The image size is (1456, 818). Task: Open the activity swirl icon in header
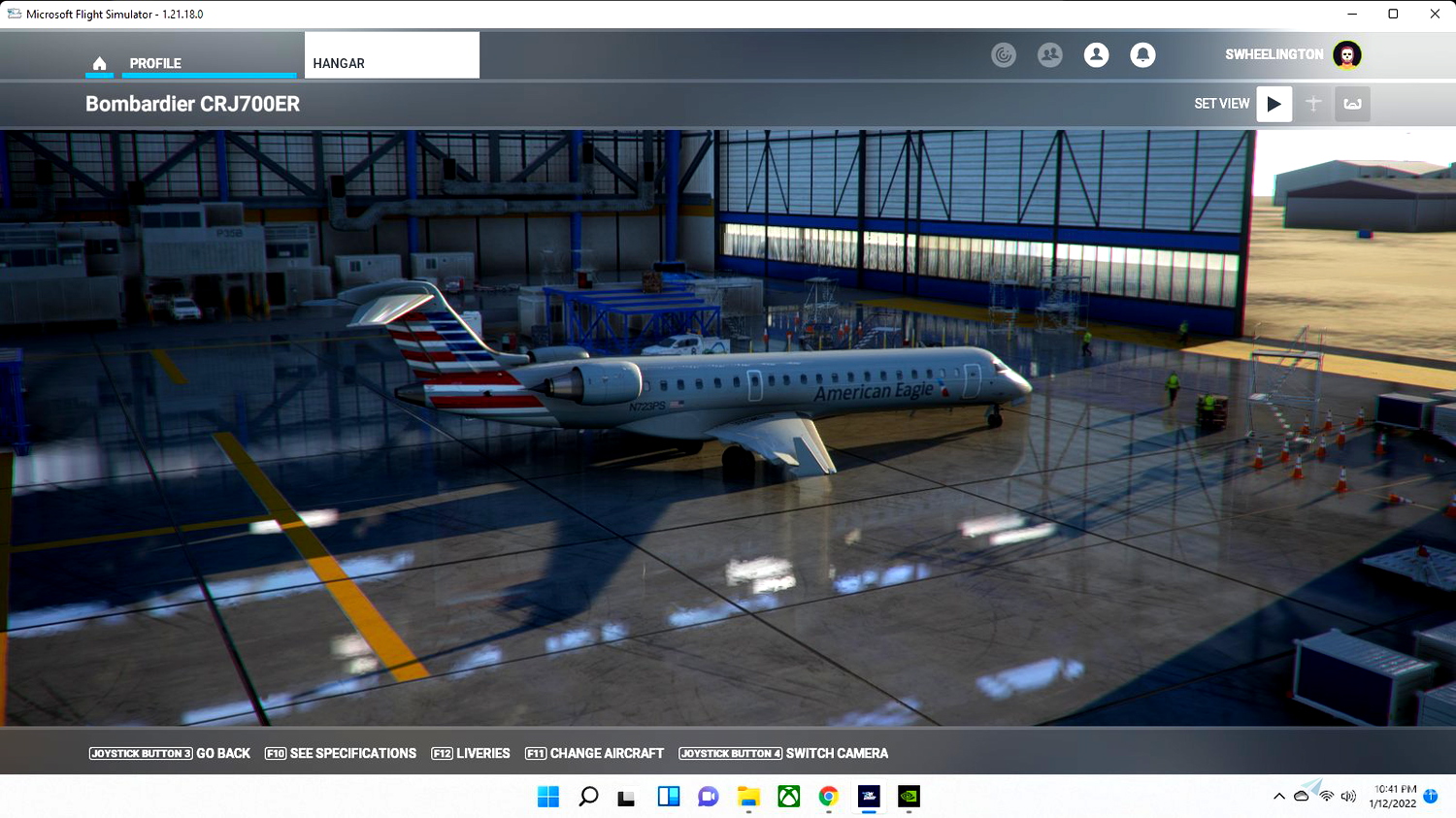(1004, 54)
